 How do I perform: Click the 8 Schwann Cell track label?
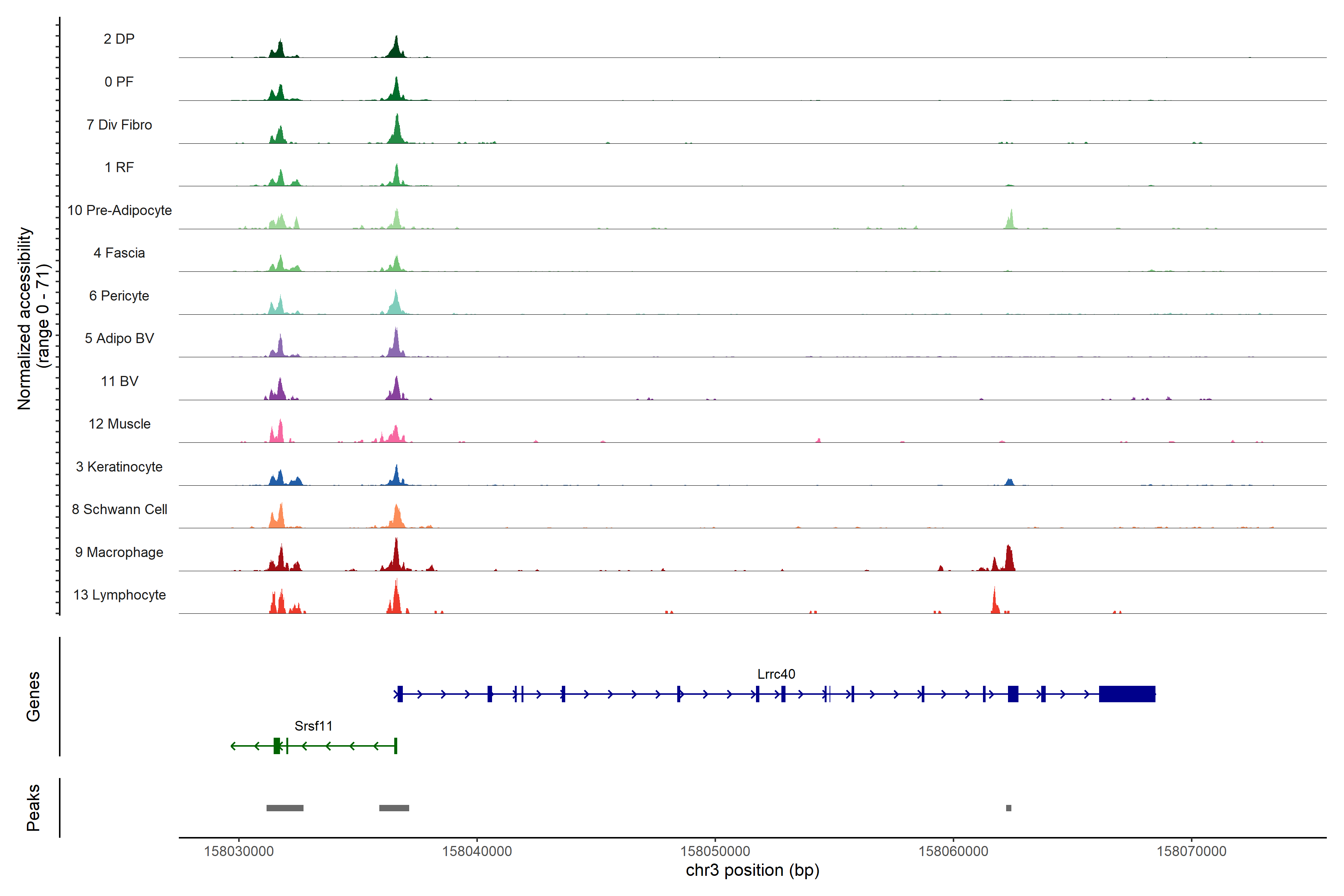[119, 509]
